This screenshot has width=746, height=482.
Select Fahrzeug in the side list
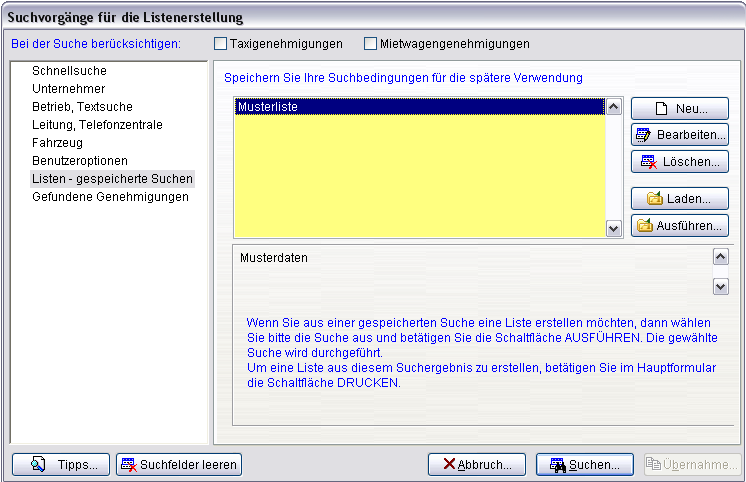pyautogui.click(x=58, y=143)
